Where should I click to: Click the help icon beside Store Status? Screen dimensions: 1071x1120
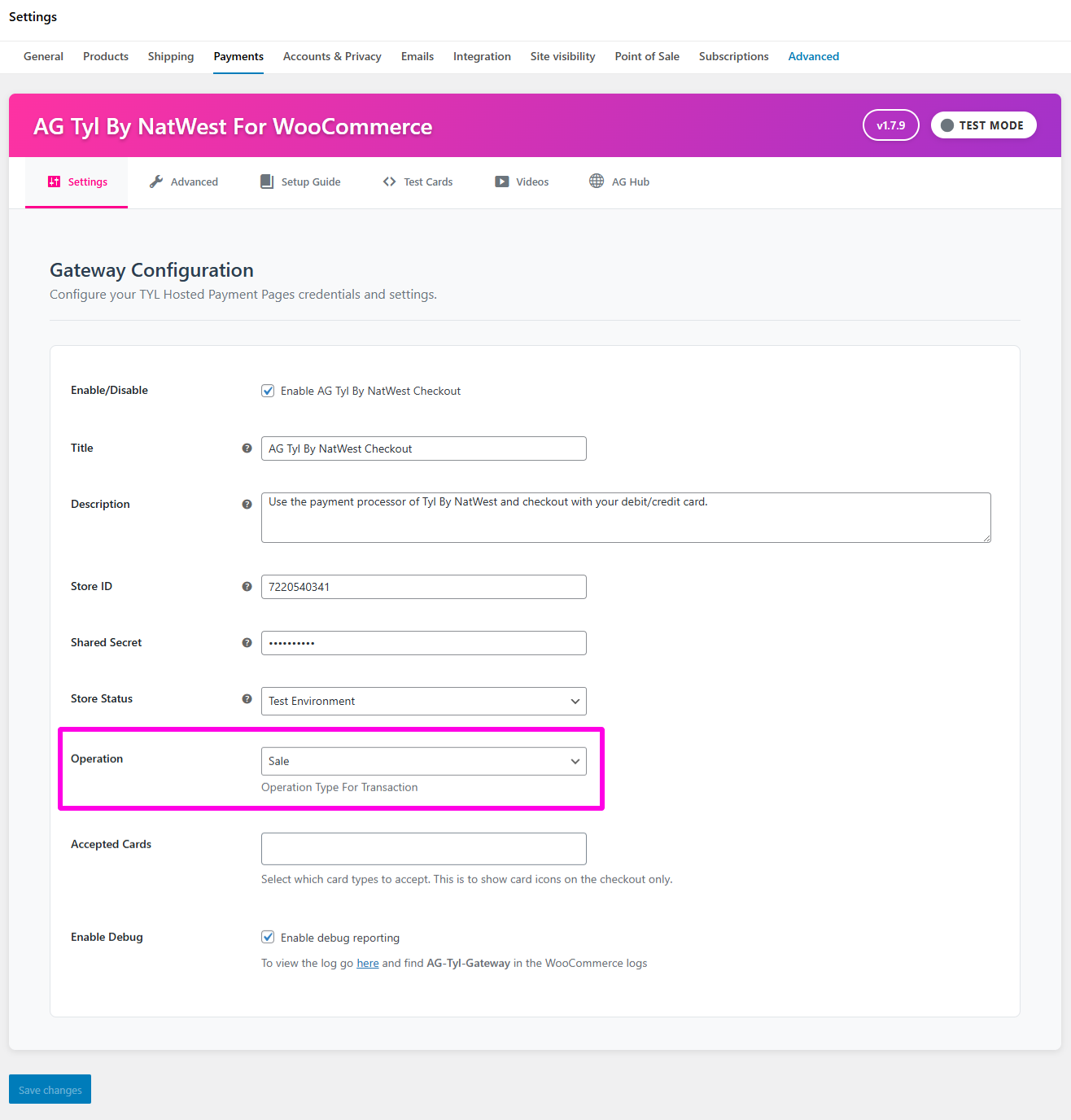pyautogui.click(x=247, y=699)
